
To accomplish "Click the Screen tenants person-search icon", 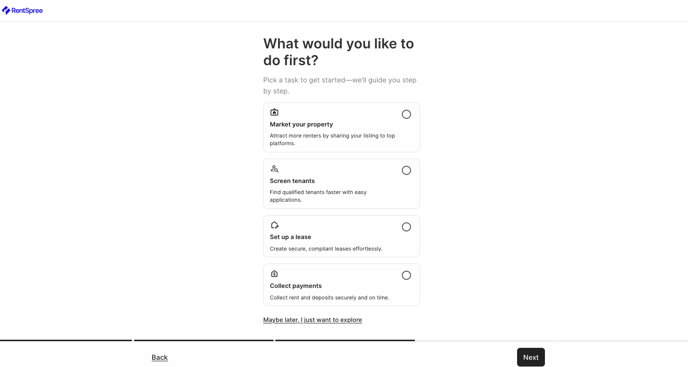I will coord(274,169).
